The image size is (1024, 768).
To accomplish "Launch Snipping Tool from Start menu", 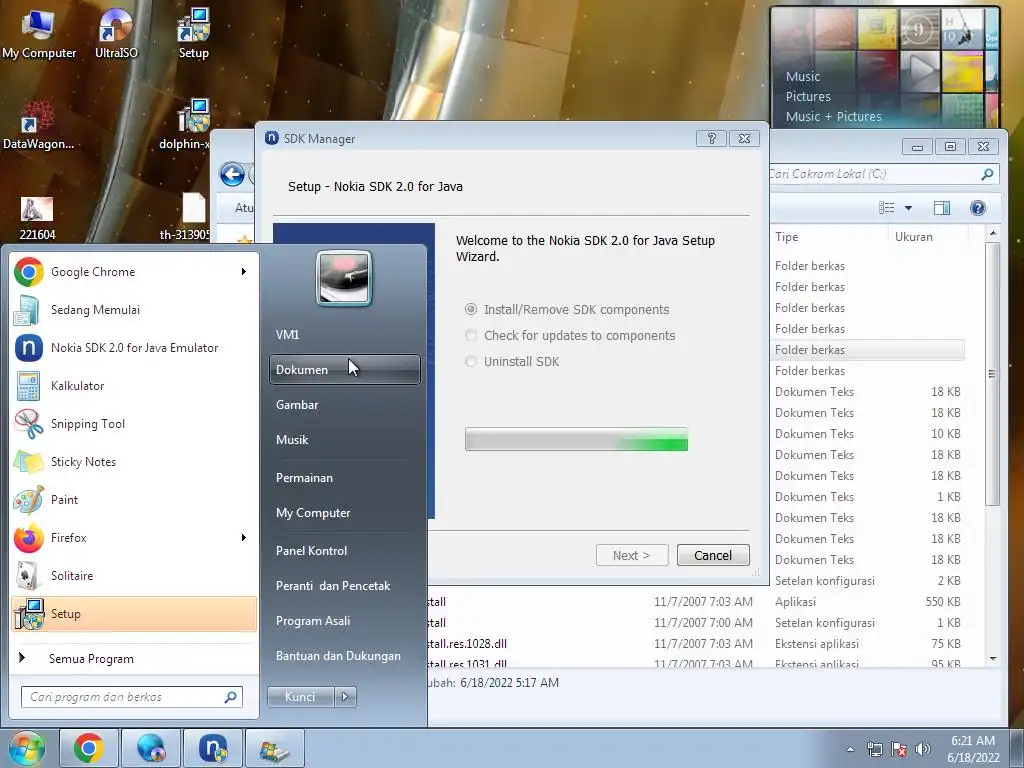I will pyautogui.click(x=134, y=423).
